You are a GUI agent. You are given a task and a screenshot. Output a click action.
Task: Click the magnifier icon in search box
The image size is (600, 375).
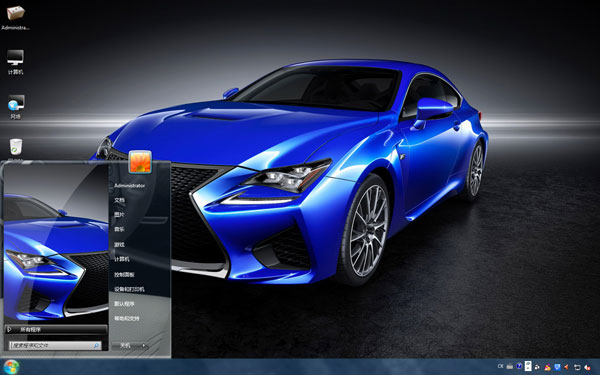[96, 346]
